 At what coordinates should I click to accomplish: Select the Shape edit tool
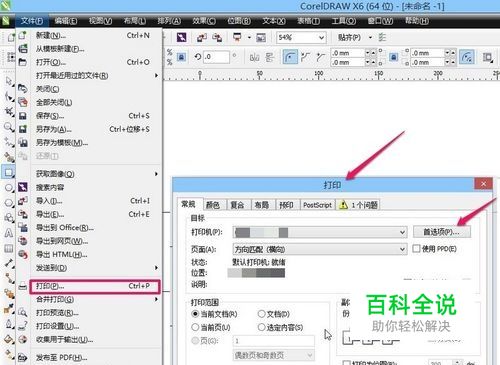click(8, 97)
